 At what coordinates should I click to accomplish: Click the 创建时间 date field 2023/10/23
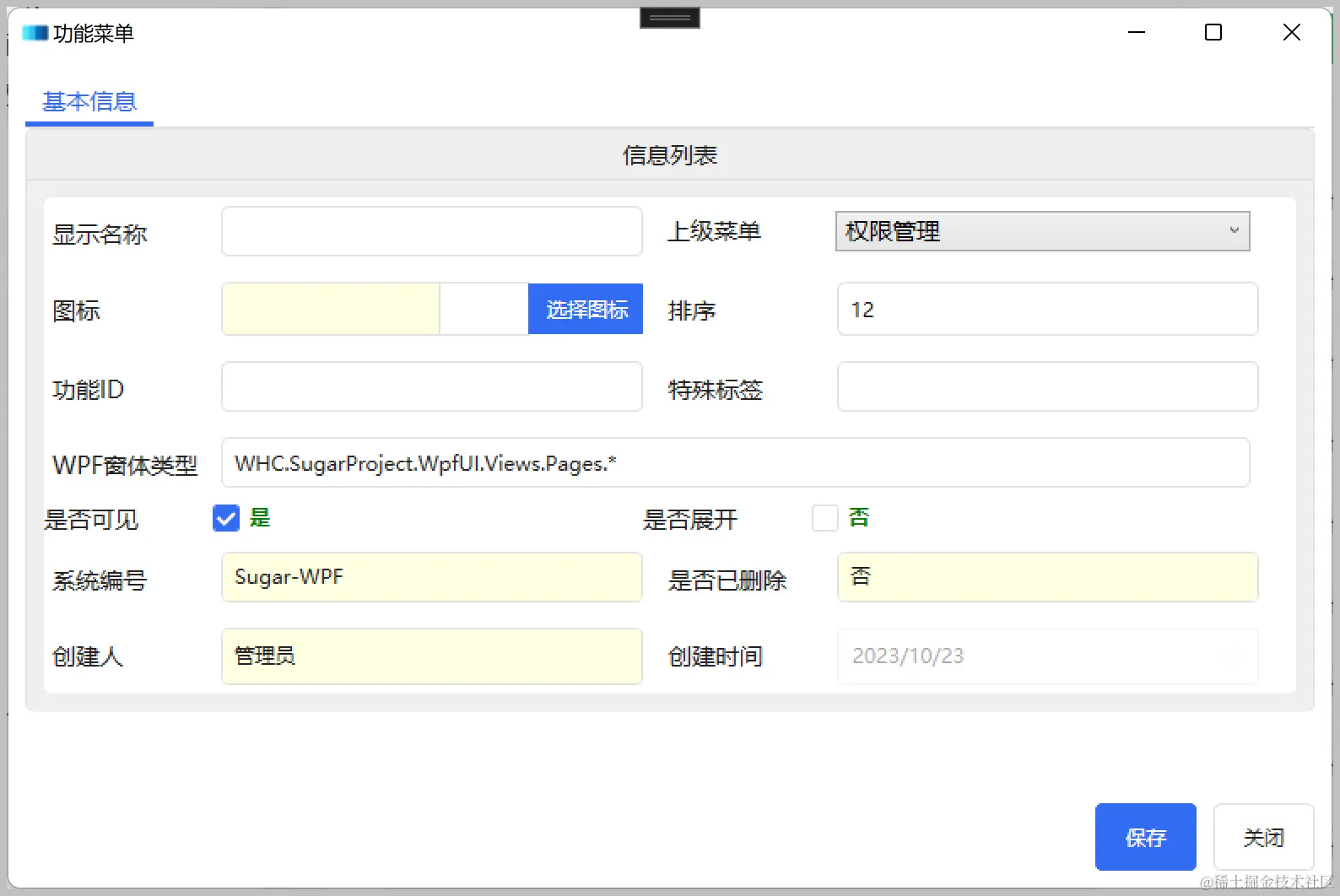tap(1048, 656)
